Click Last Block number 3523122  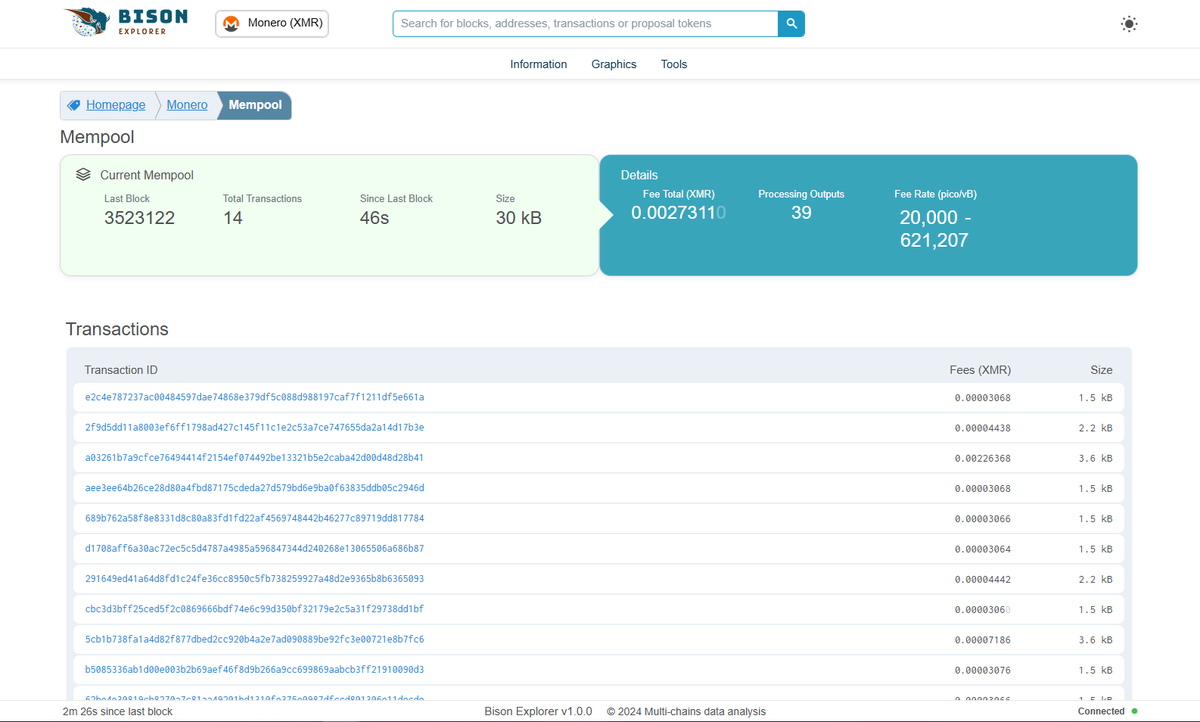[139, 218]
